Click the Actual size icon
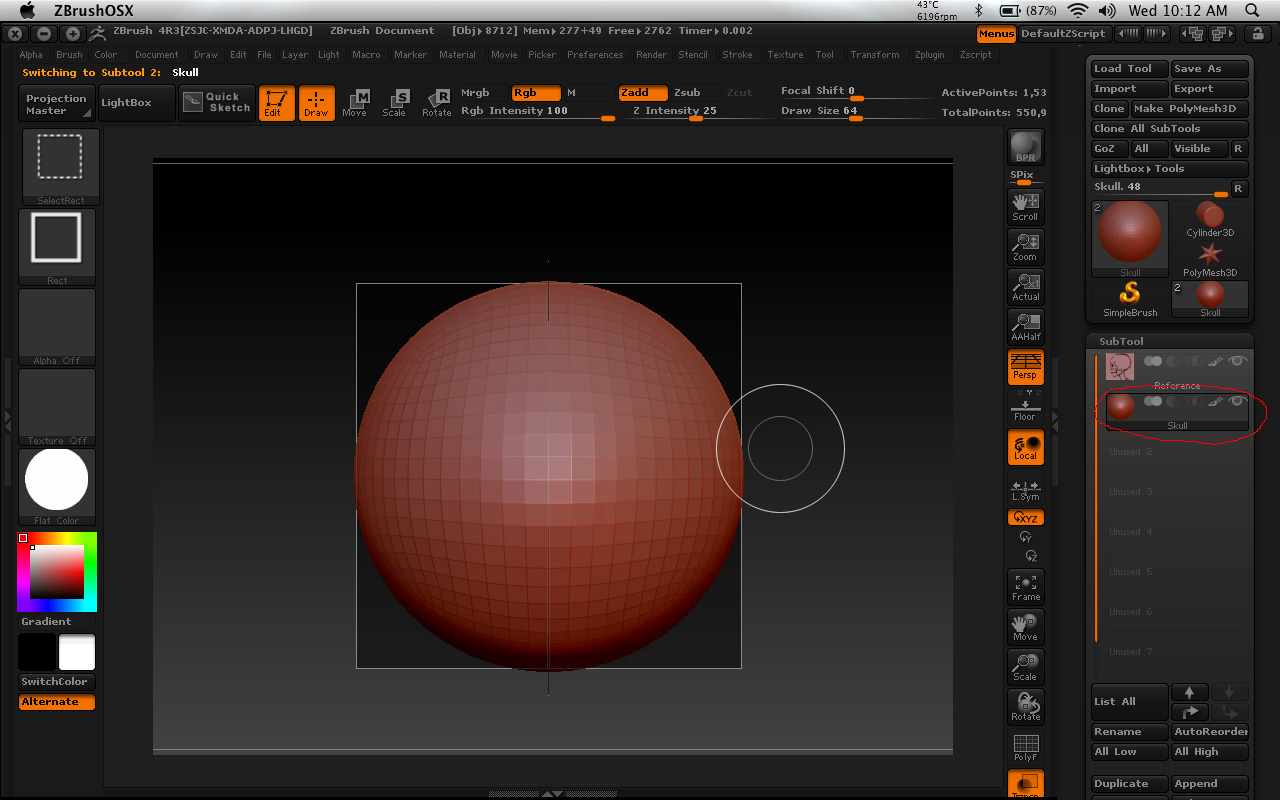This screenshot has height=800, width=1280. [x=1025, y=286]
